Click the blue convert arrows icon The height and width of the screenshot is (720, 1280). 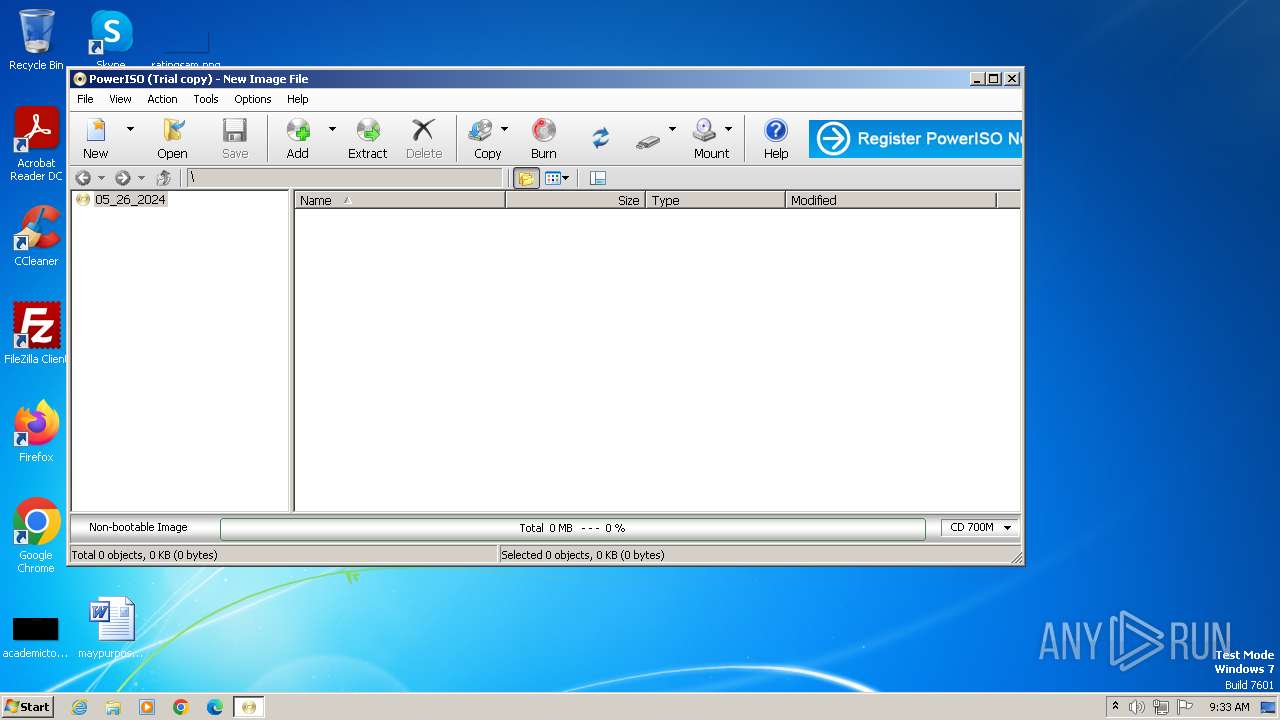click(600, 138)
